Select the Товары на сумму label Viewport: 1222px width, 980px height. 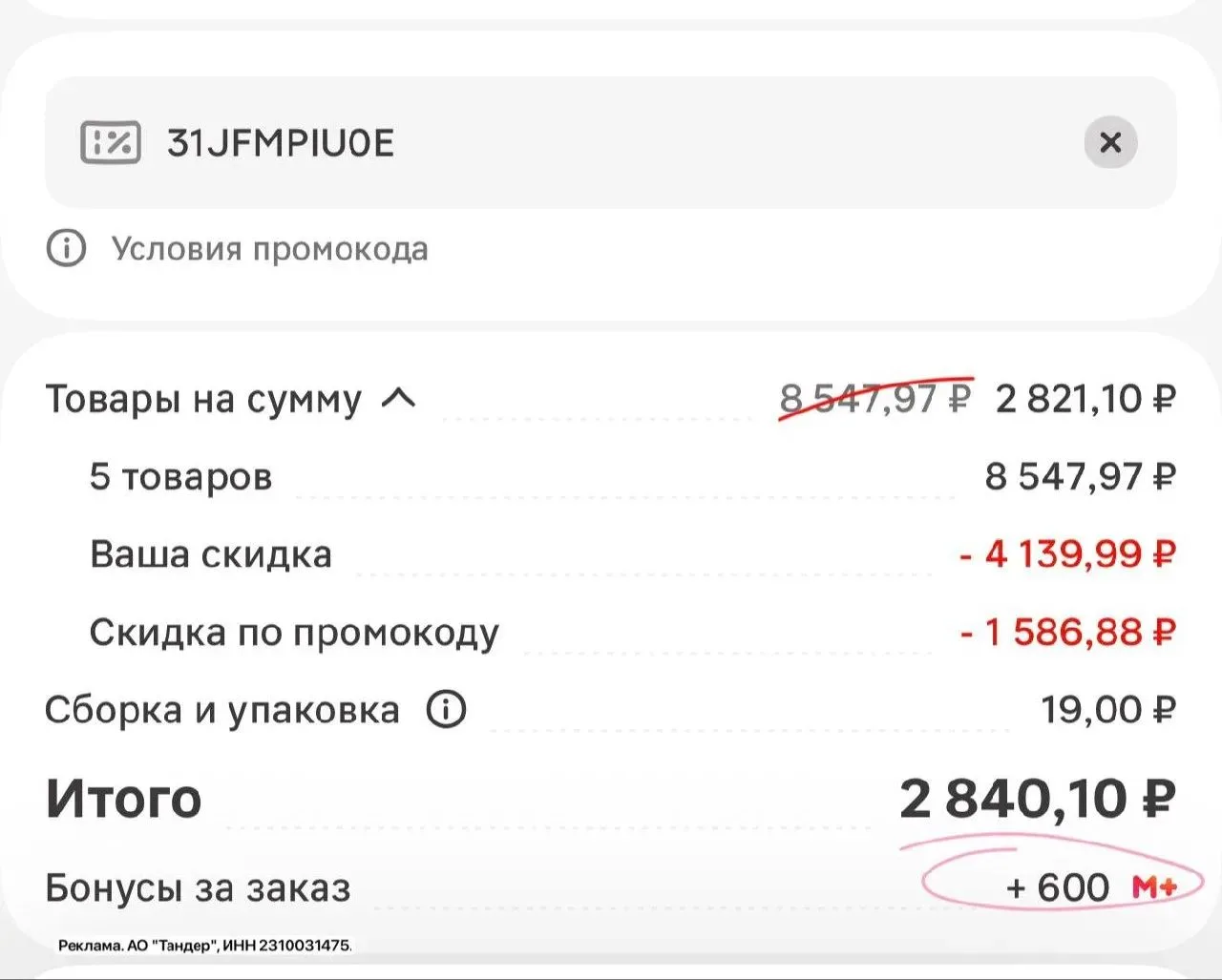click(x=203, y=399)
